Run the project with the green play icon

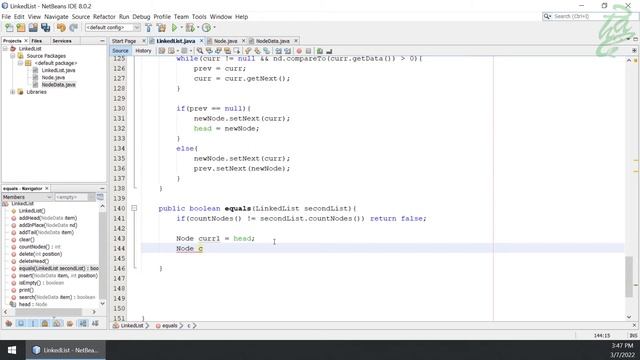tap(174, 28)
